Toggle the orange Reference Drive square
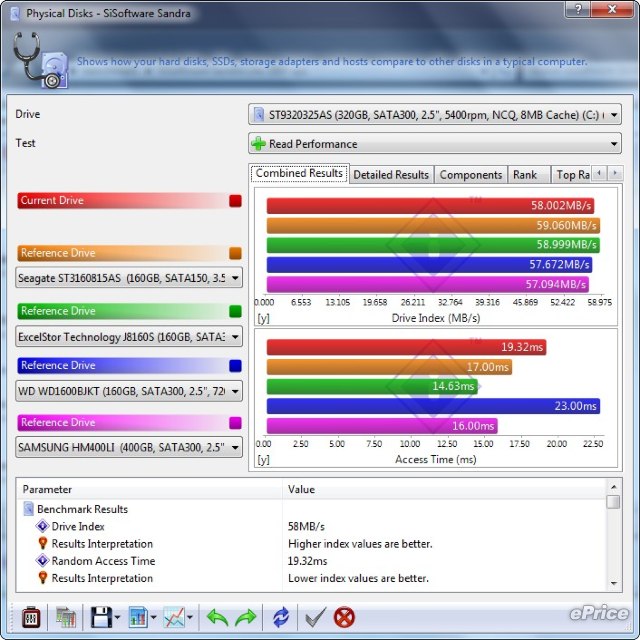Image resolution: width=640 pixels, height=640 pixels. tap(235, 254)
